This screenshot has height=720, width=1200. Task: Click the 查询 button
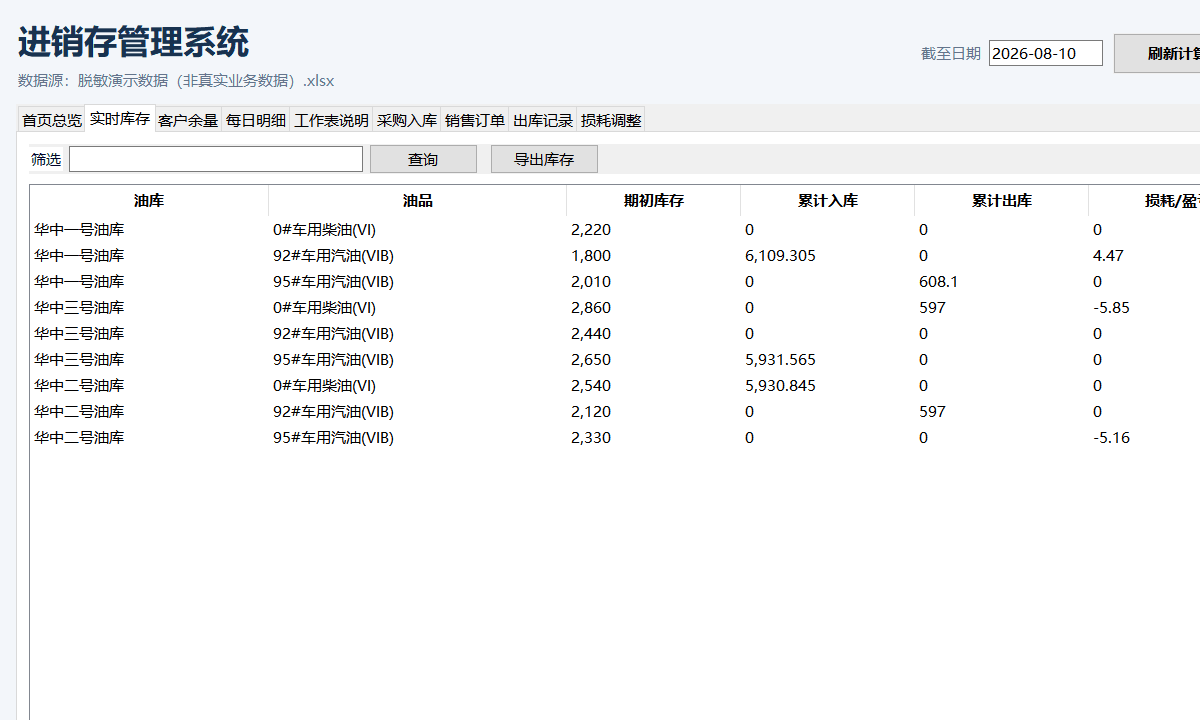tap(423, 159)
